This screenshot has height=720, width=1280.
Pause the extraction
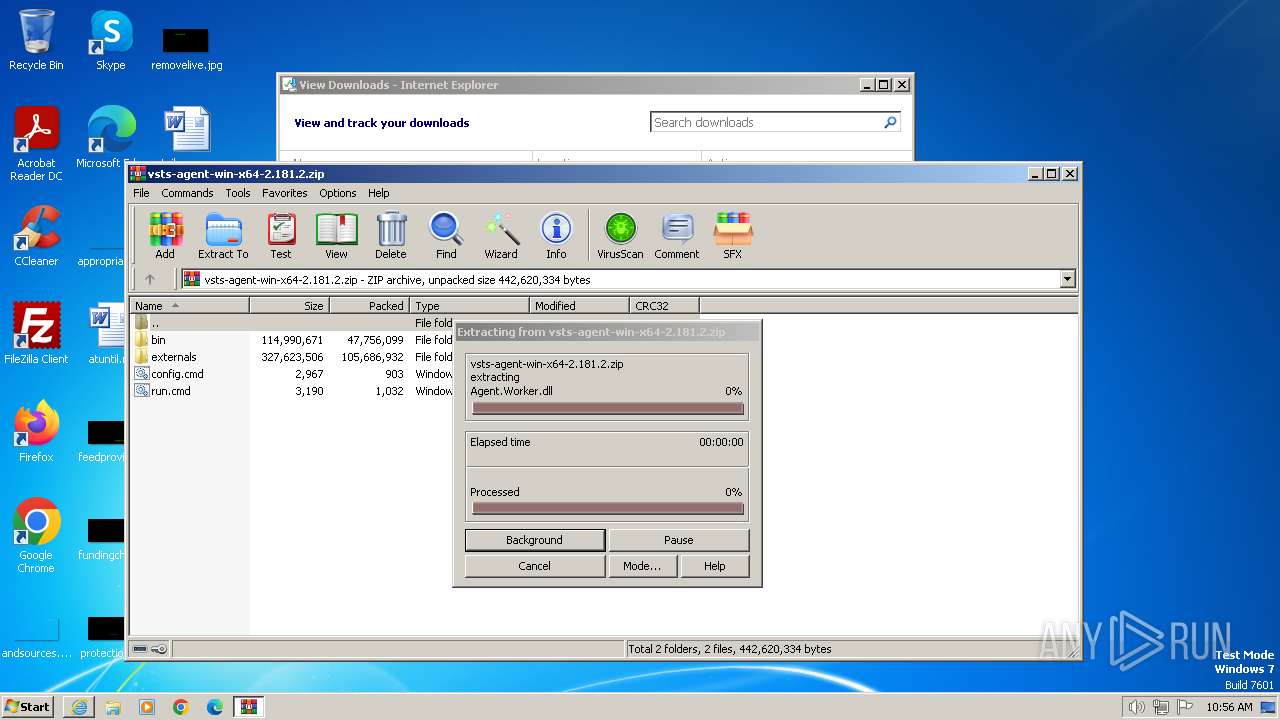[679, 540]
